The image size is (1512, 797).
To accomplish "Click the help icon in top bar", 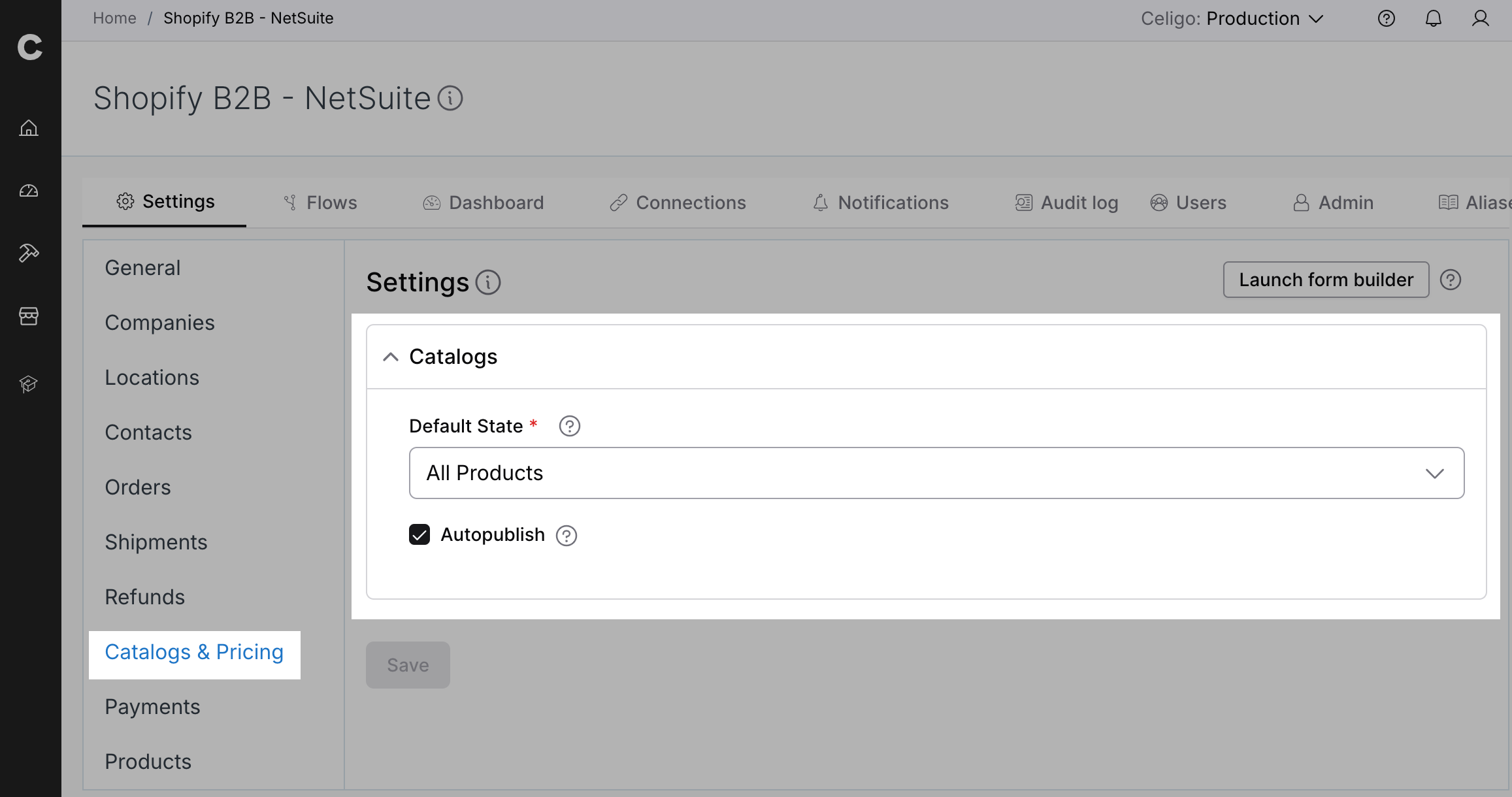I will [x=1386, y=18].
